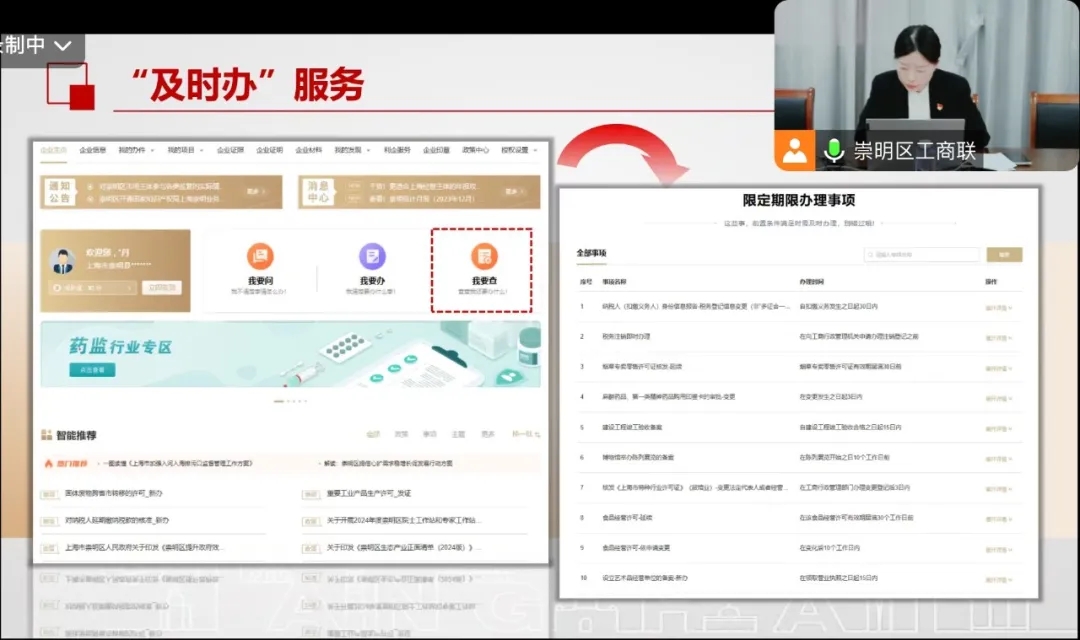This screenshot has width=1080, height=640.
Task: Click 点击查看 on 药监行业专区 banner
Action: click(x=92, y=370)
